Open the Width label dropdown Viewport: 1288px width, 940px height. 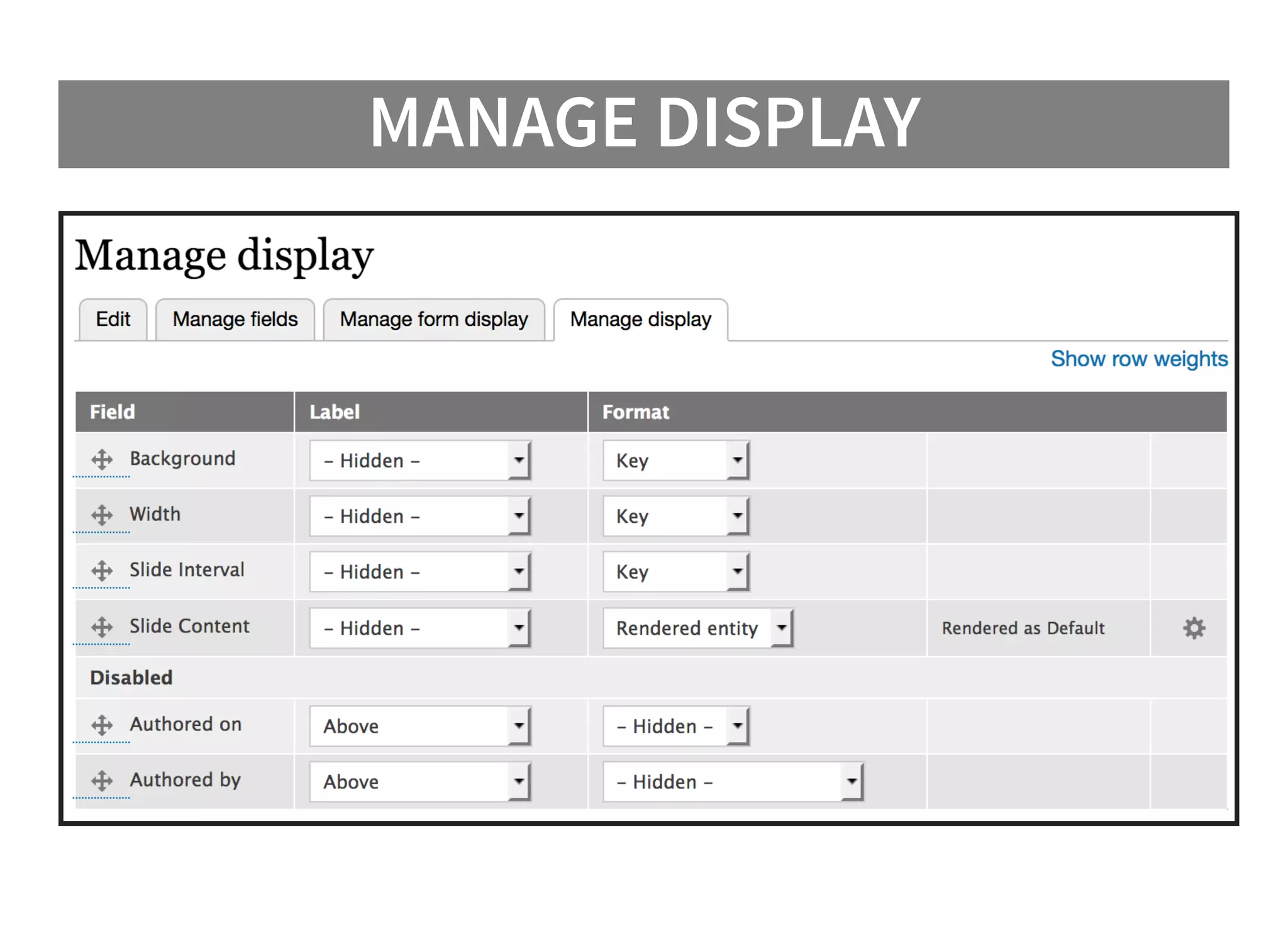pyautogui.click(x=420, y=516)
